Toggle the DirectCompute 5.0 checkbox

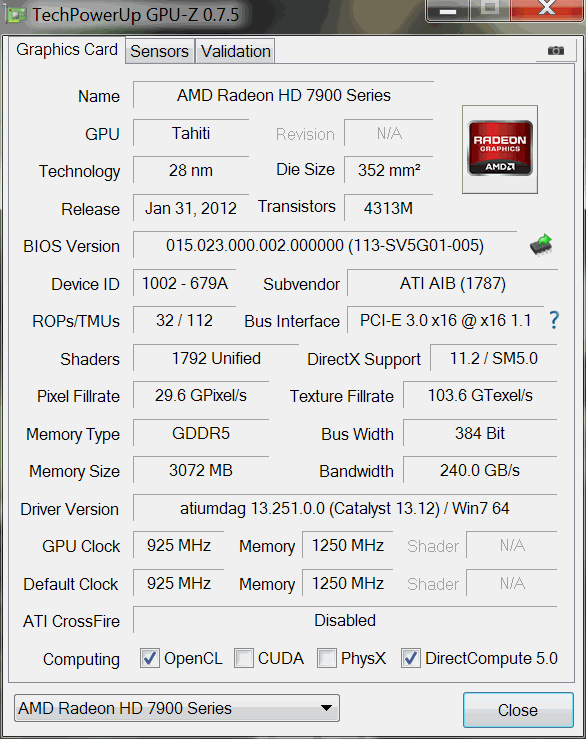coord(411,658)
